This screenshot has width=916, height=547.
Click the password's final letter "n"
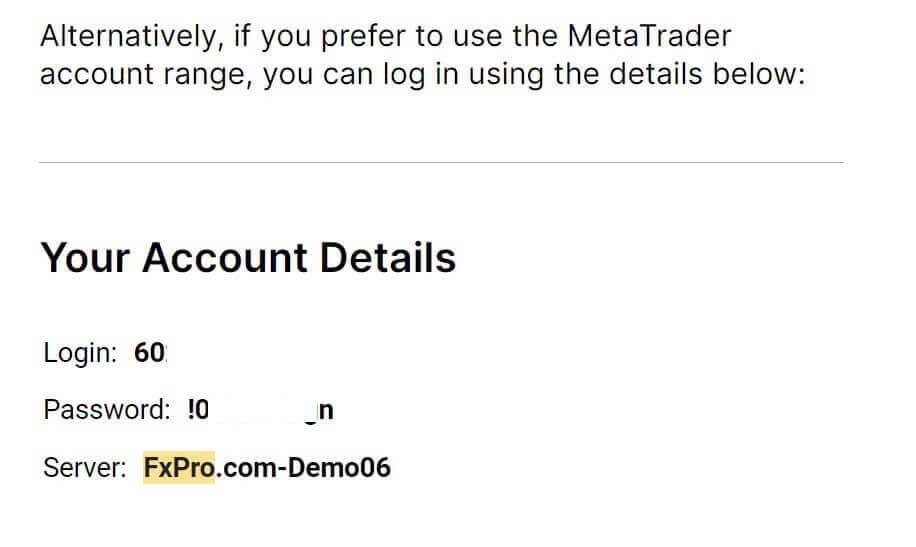pyautogui.click(x=325, y=410)
